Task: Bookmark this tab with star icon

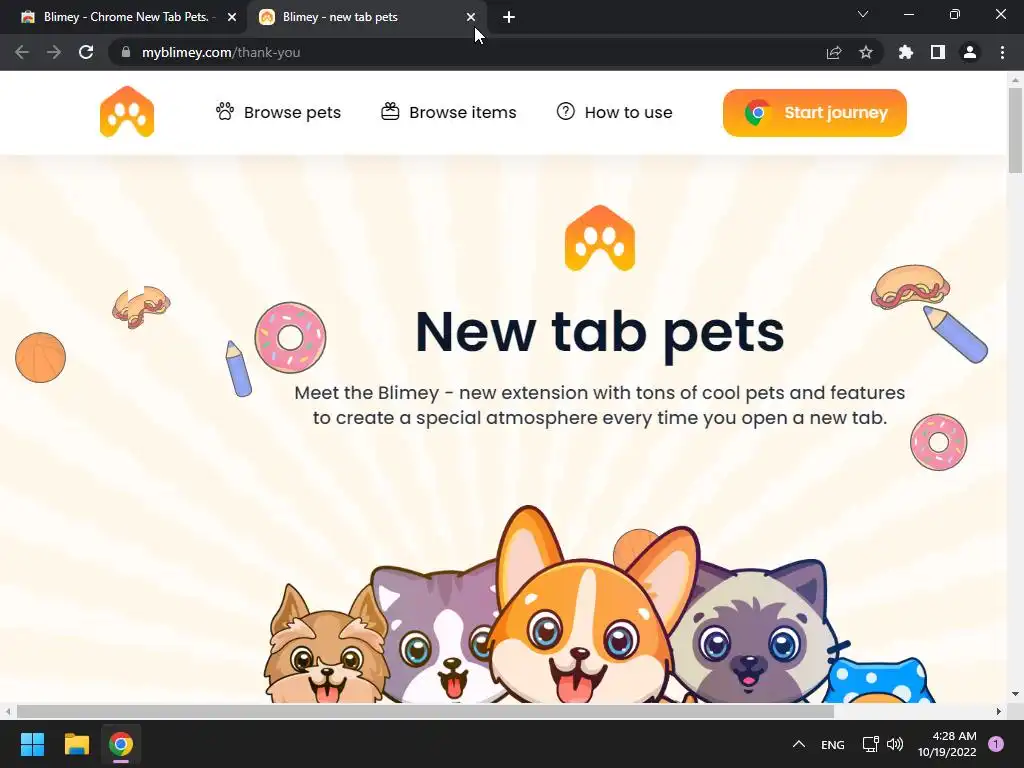Action: pyautogui.click(x=866, y=52)
